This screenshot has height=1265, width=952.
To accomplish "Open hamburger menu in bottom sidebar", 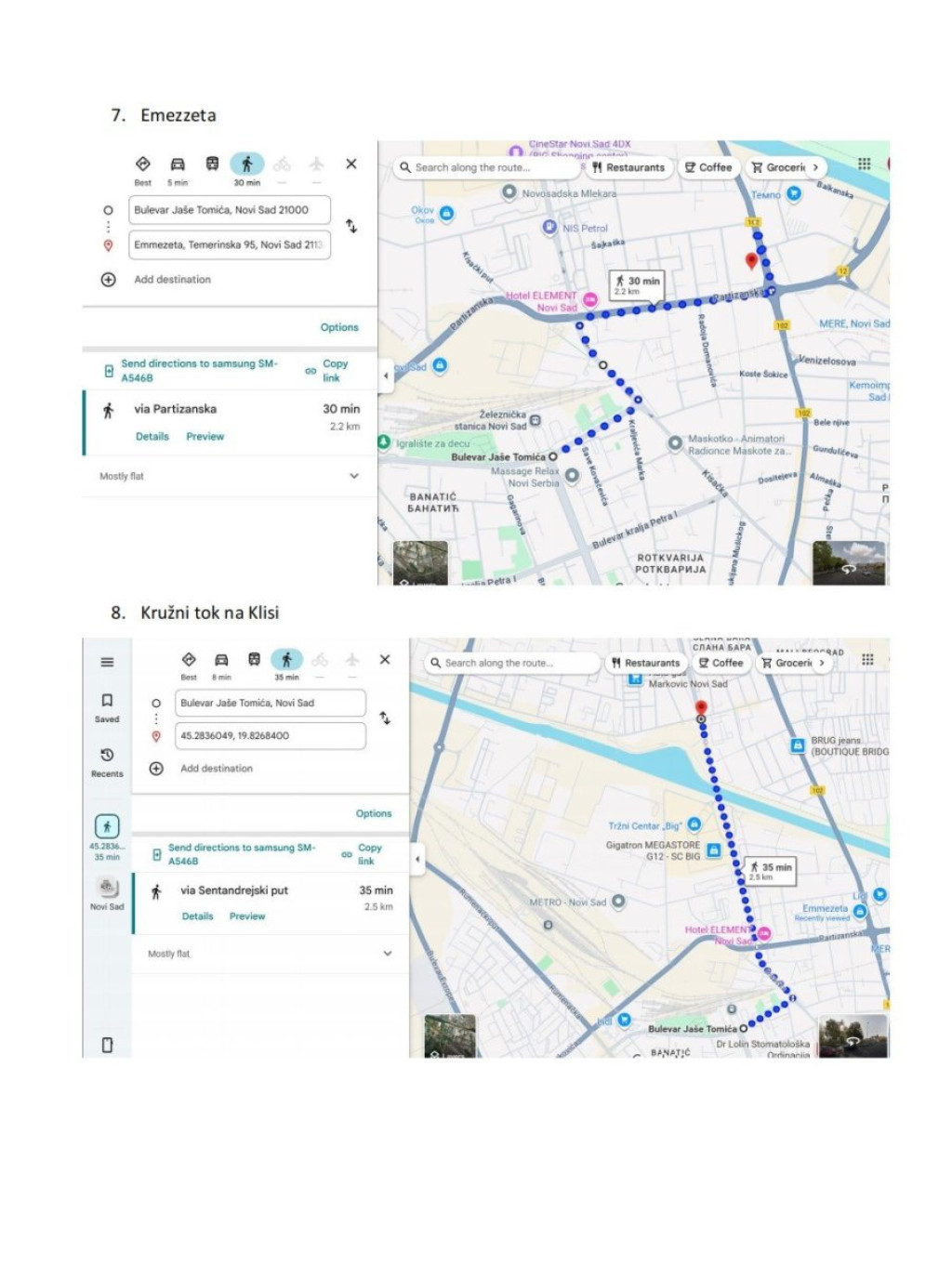I will (x=107, y=662).
